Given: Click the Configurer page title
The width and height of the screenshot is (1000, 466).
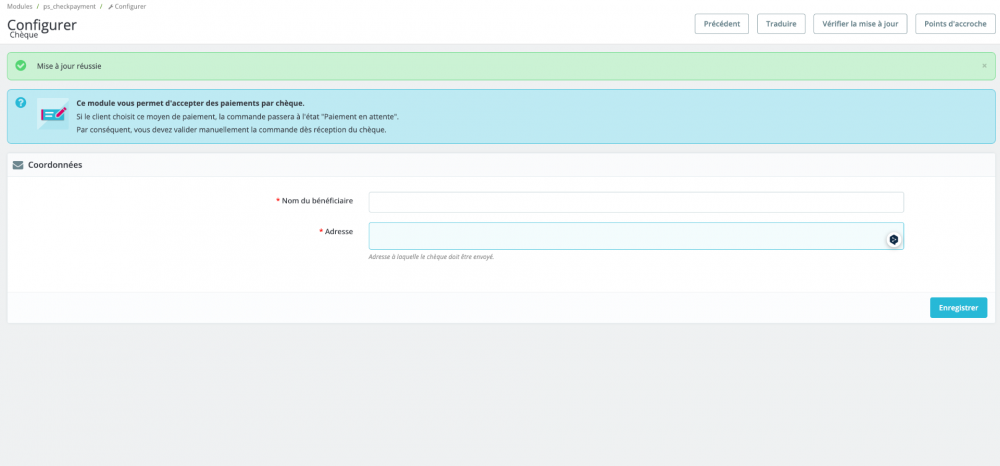Looking at the screenshot, I should [x=42, y=25].
